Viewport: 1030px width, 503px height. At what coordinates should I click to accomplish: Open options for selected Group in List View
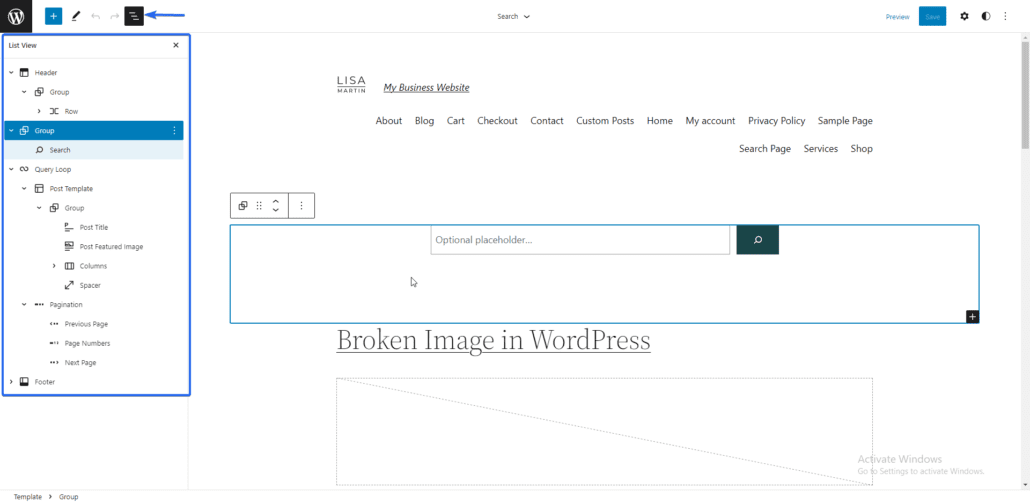174,131
